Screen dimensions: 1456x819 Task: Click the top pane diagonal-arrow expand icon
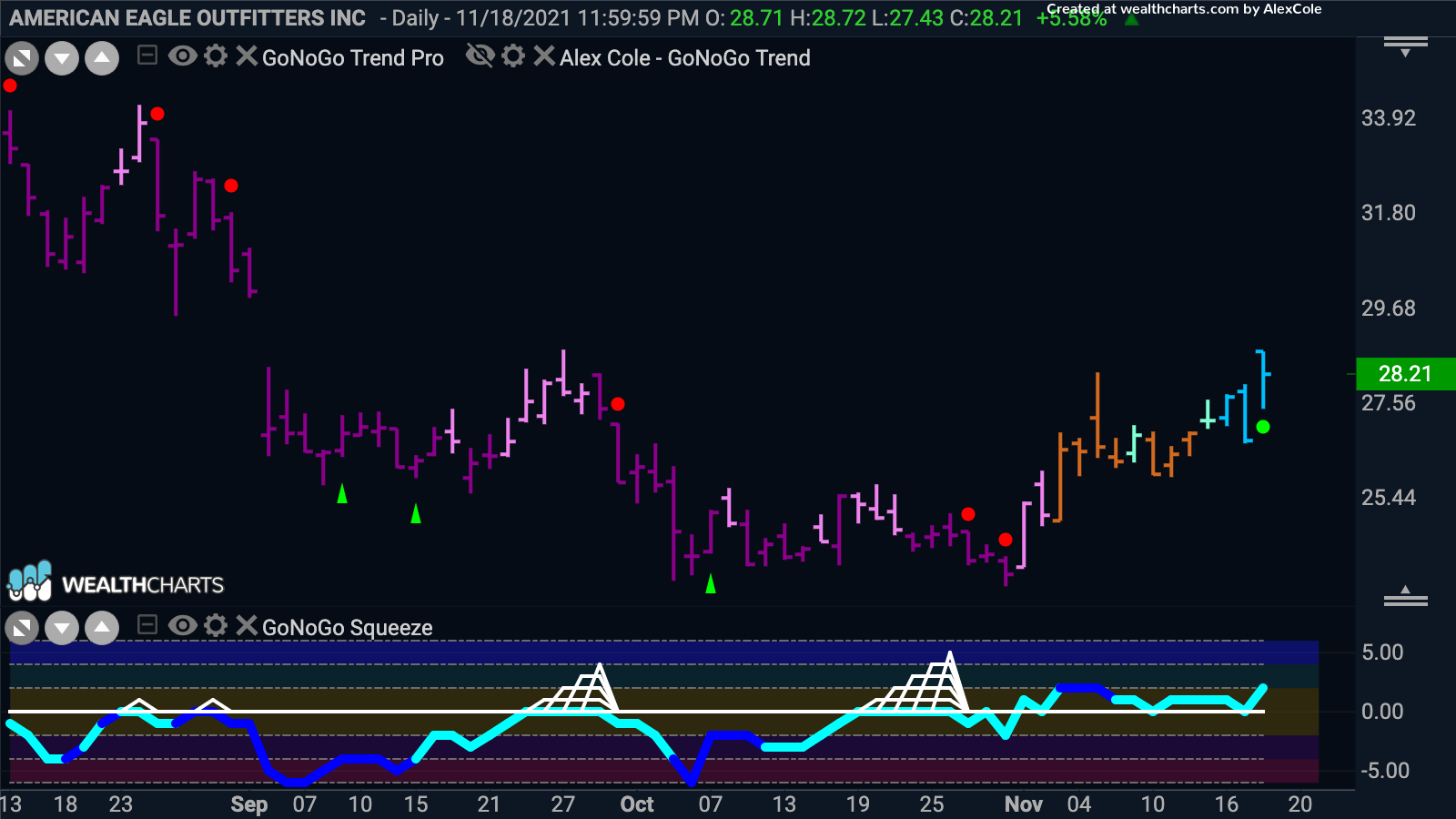(x=22, y=59)
